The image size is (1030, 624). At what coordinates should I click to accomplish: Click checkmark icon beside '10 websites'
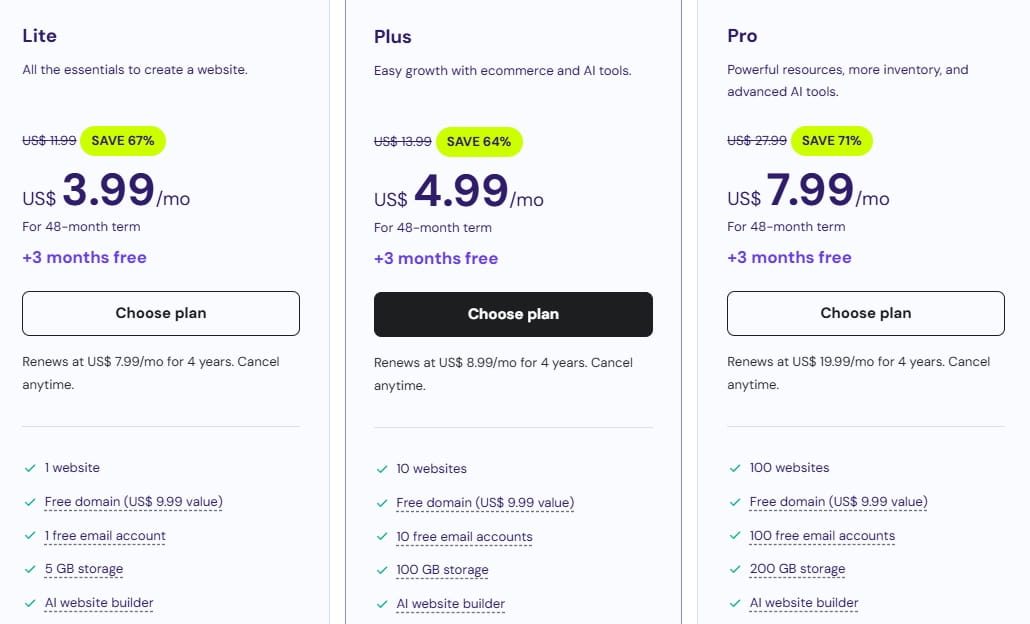tap(382, 468)
